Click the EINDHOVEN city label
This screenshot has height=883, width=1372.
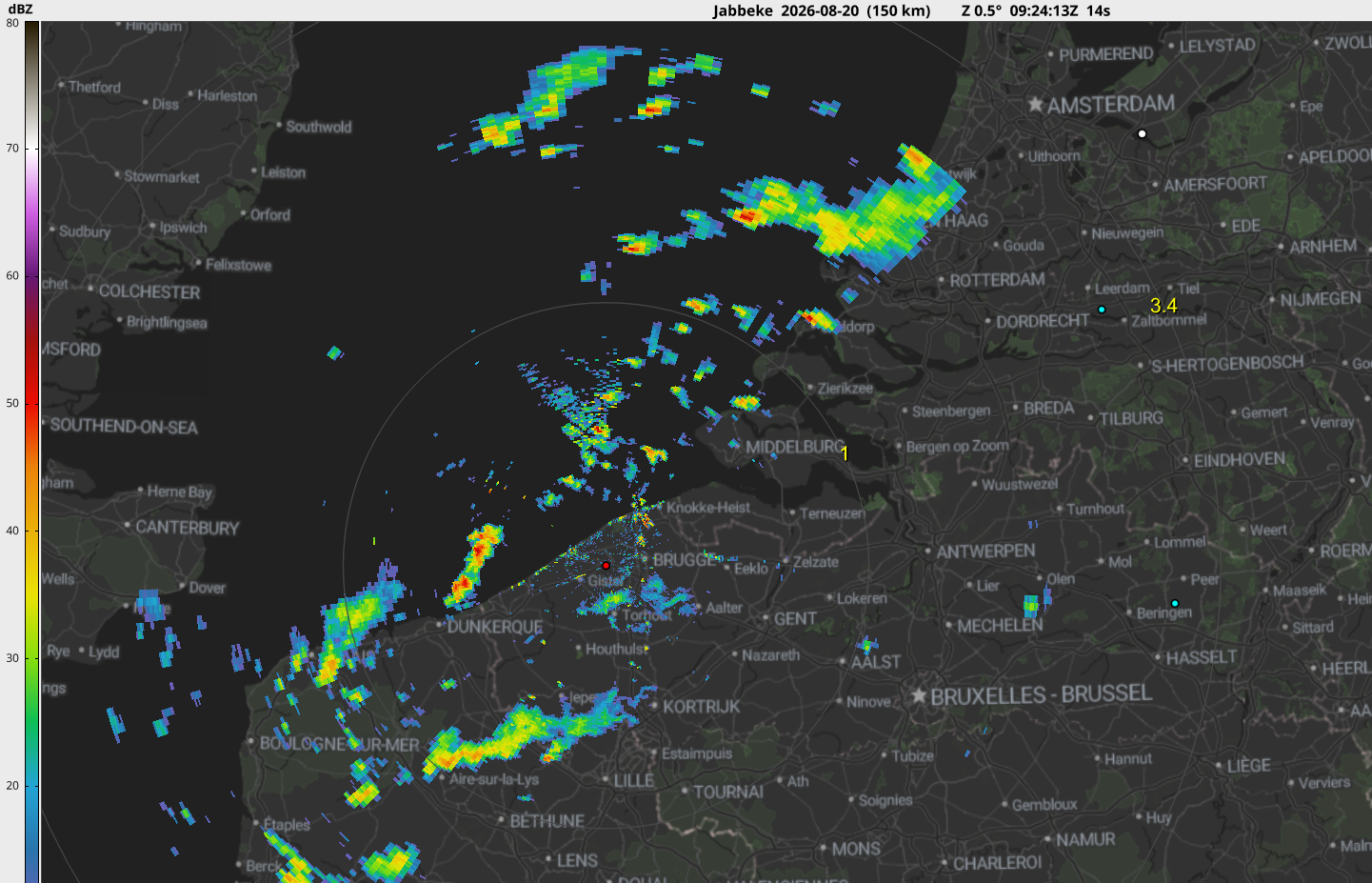pos(1240,460)
